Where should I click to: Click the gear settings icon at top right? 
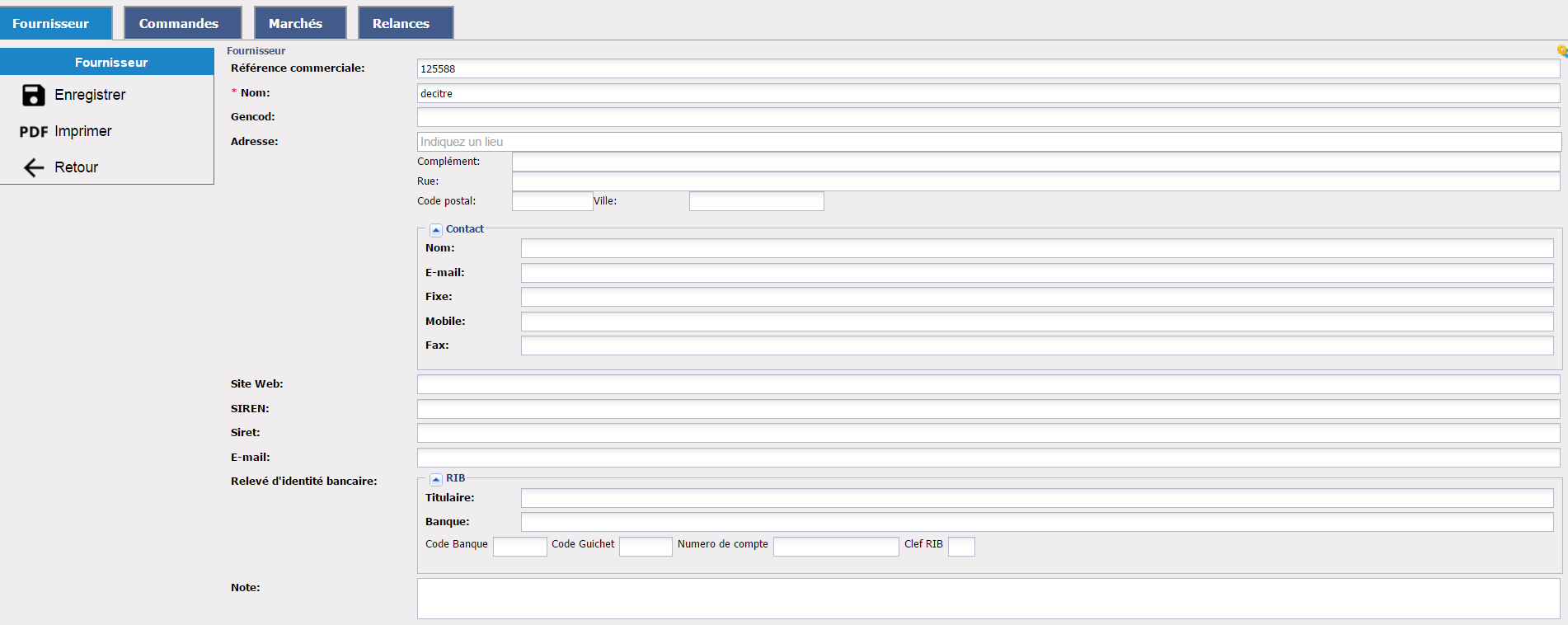(1561, 51)
